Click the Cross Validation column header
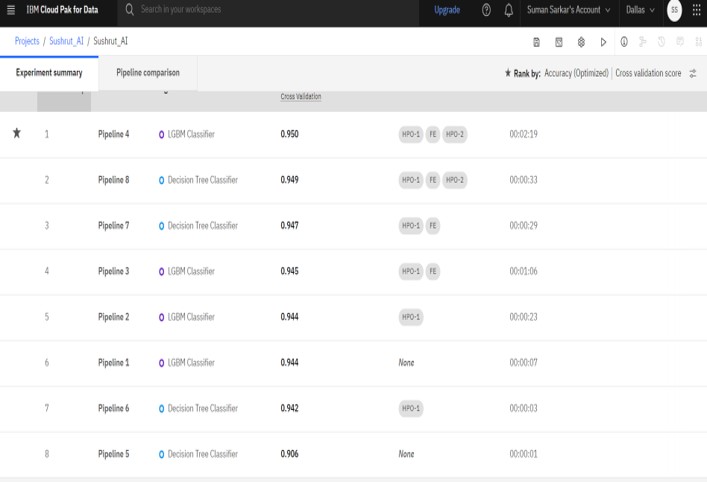Screen dimensions: 707x482 [301, 96]
